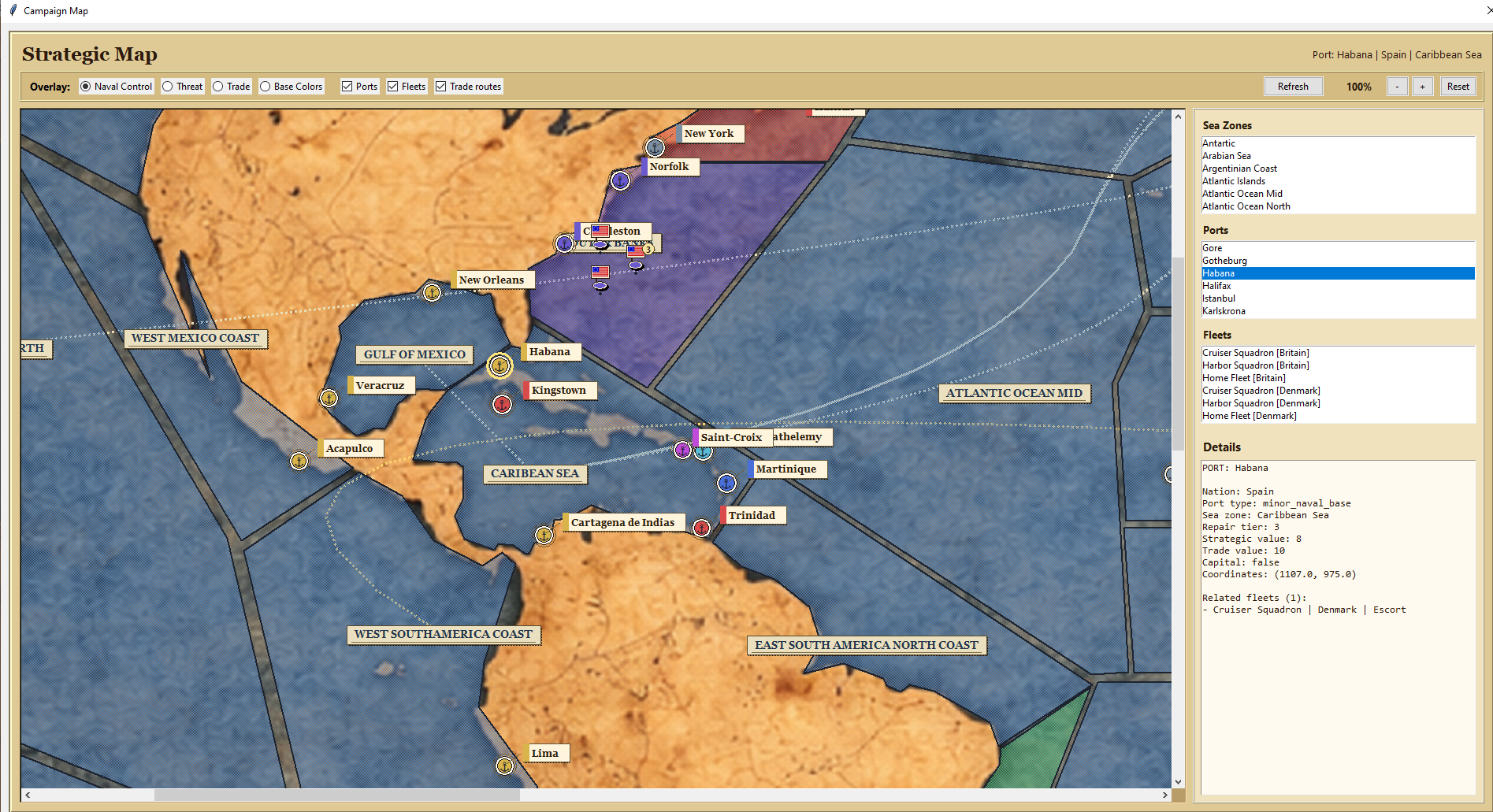Select Atlantic Islands sea zone
The width and height of the screenshot is (1493, 812).
tap(1338, 181)
